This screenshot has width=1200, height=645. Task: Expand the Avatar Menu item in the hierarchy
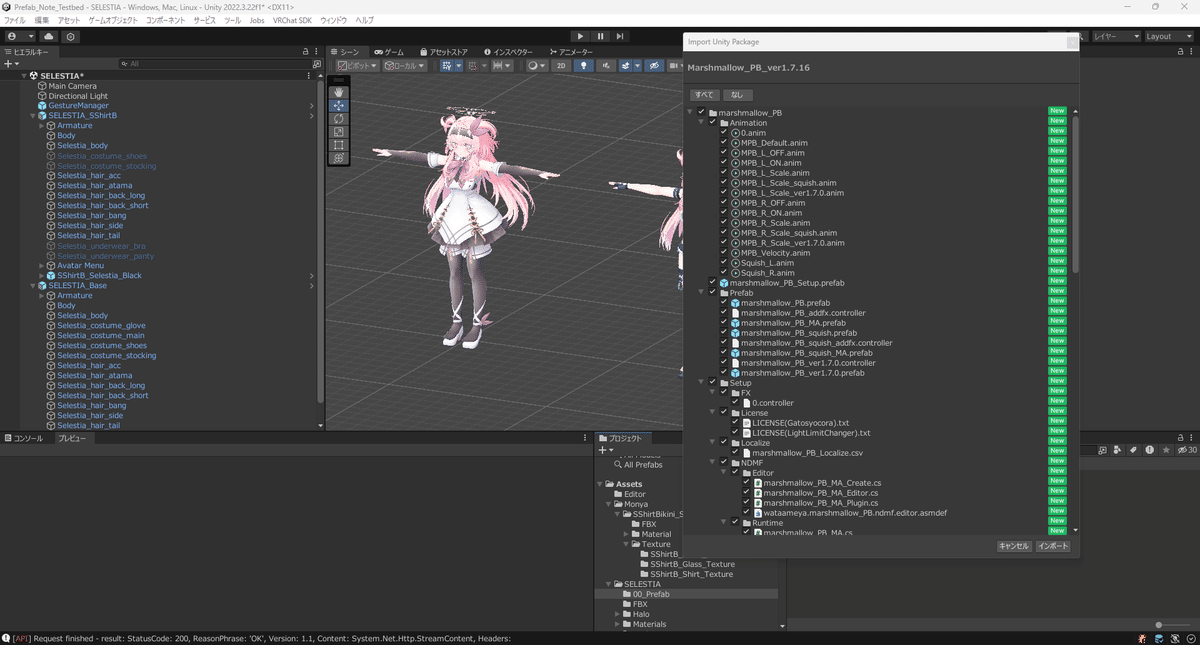(41, 265)
